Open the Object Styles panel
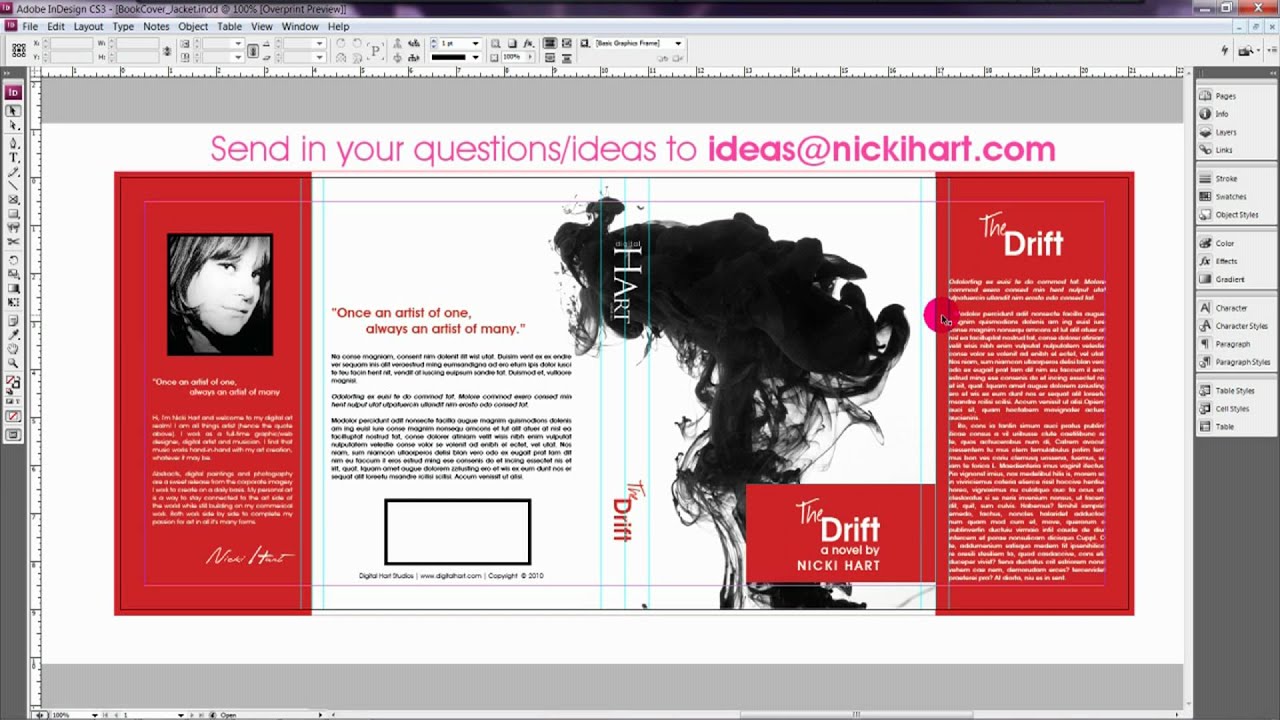This screenshot has height=720, width=1280. click(x=1236, y=215)
